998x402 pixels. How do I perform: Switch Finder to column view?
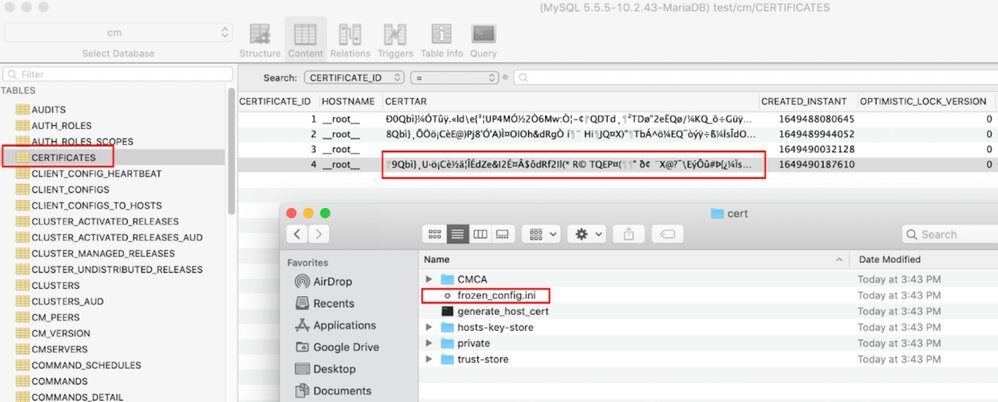[480, 234]
